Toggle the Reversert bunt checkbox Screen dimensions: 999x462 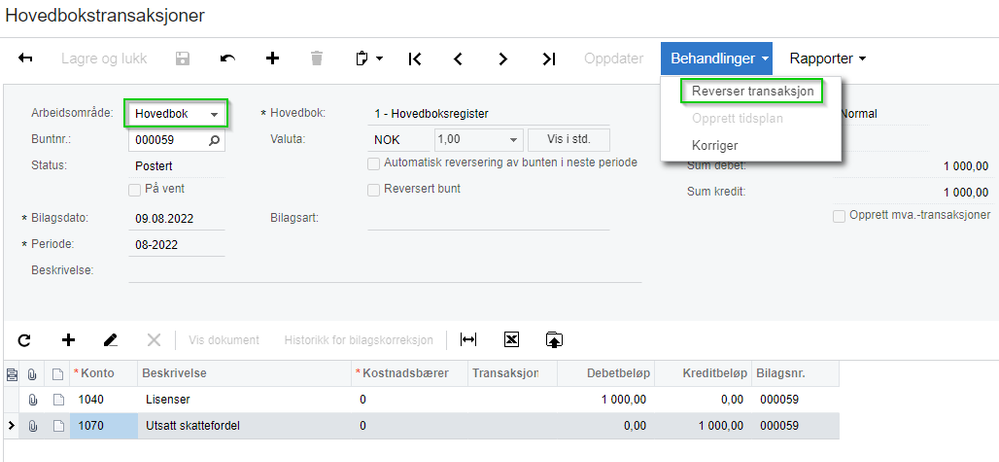pyautogui.click(x=374, y=190)
